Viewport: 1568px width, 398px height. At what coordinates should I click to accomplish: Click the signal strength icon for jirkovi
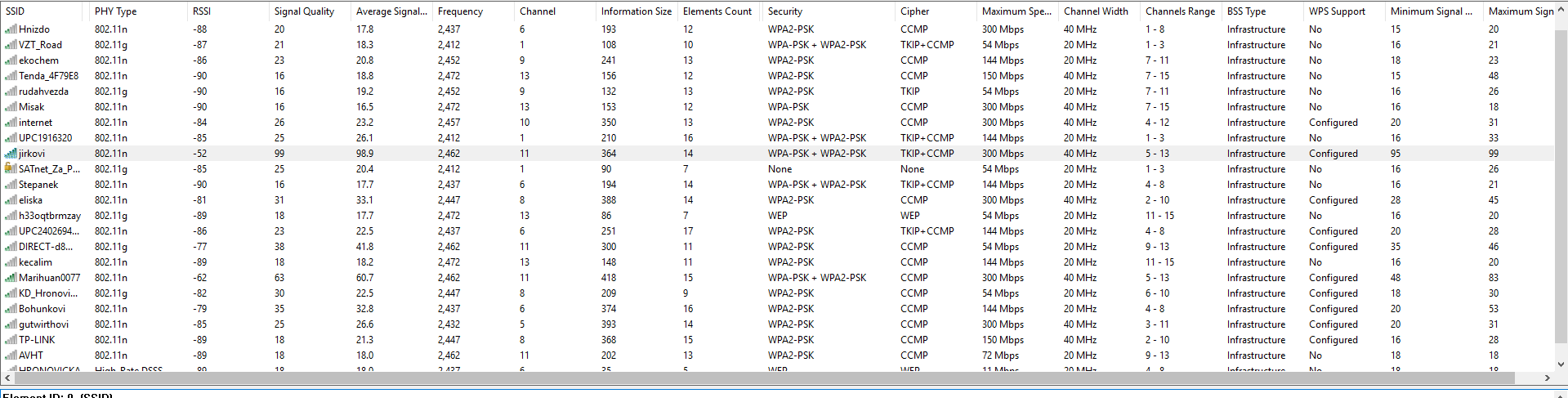(11, 154)
